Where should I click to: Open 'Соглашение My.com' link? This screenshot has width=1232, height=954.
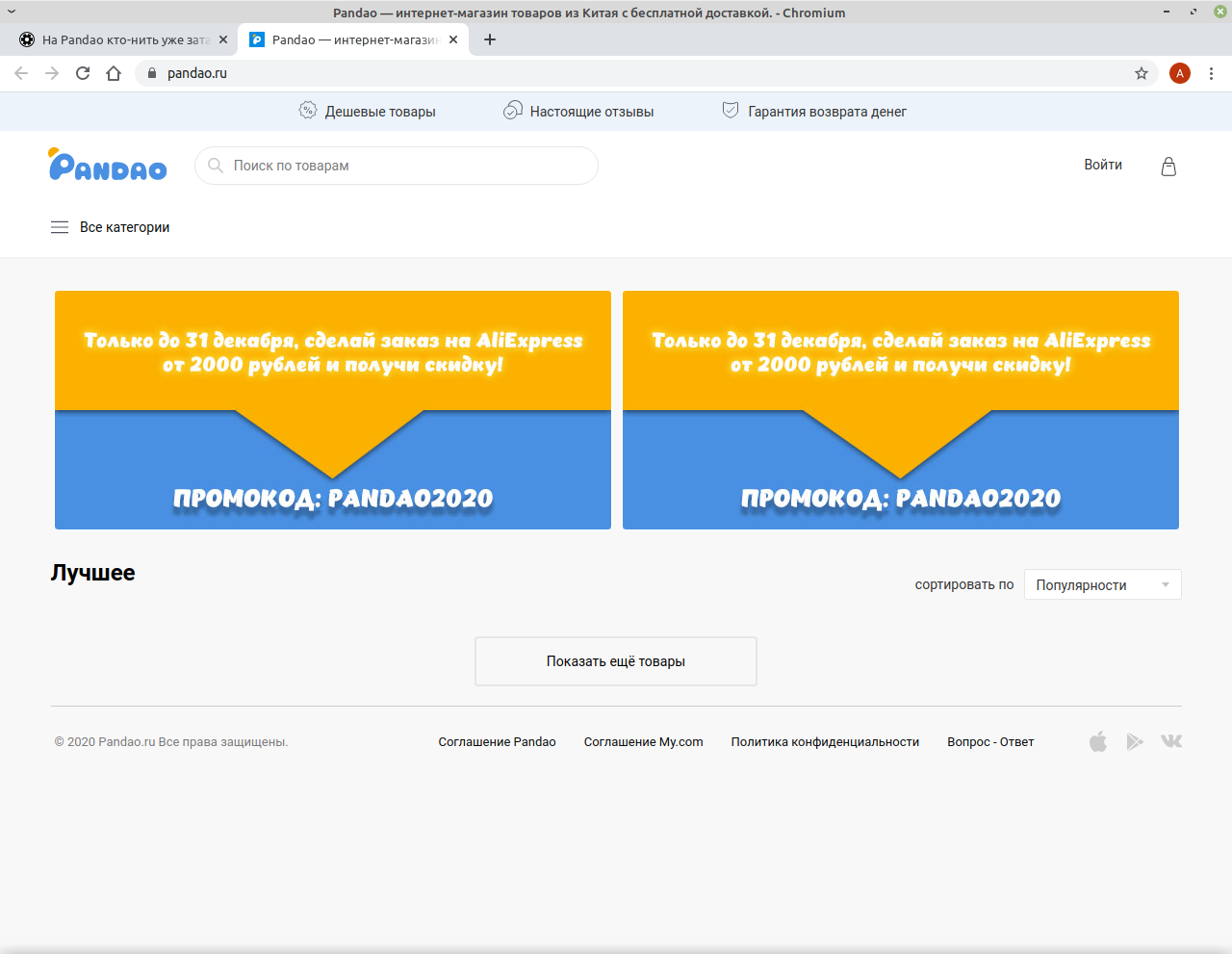point(643,742)
